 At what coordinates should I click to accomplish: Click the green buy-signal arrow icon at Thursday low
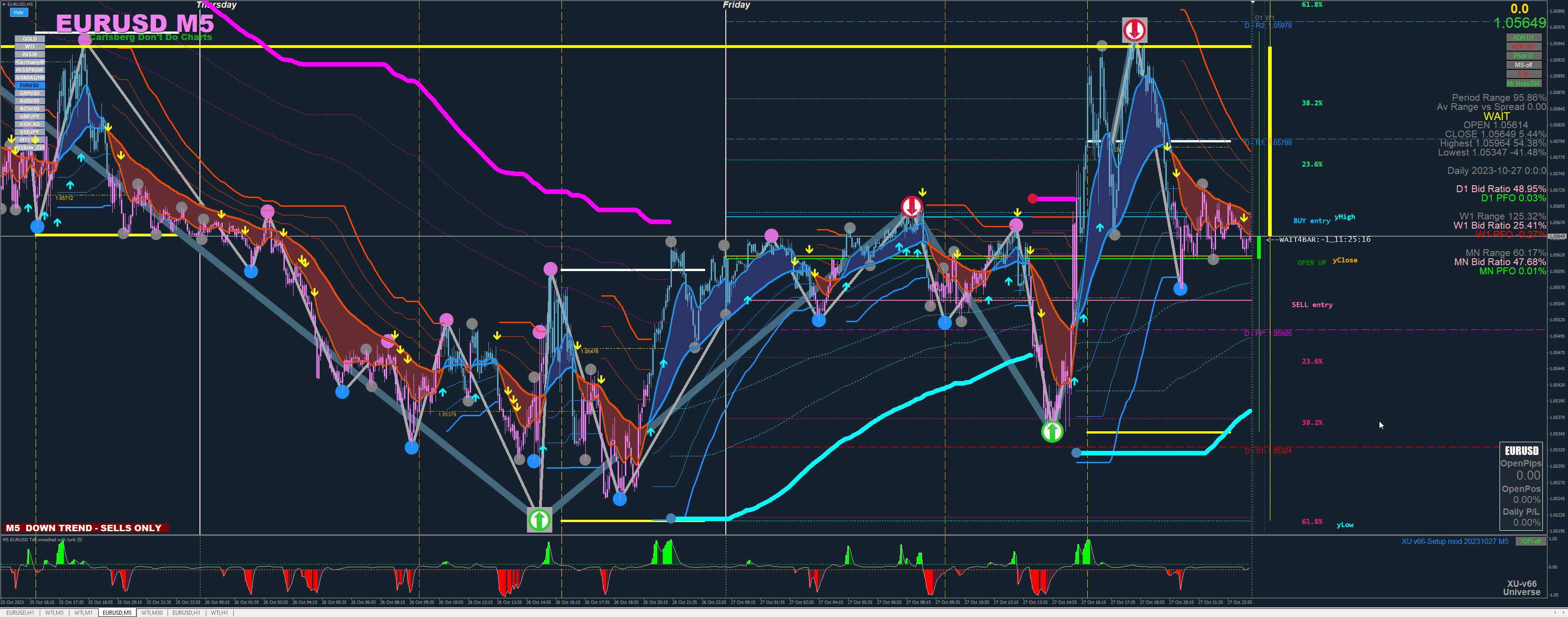(x=539, y=520)
